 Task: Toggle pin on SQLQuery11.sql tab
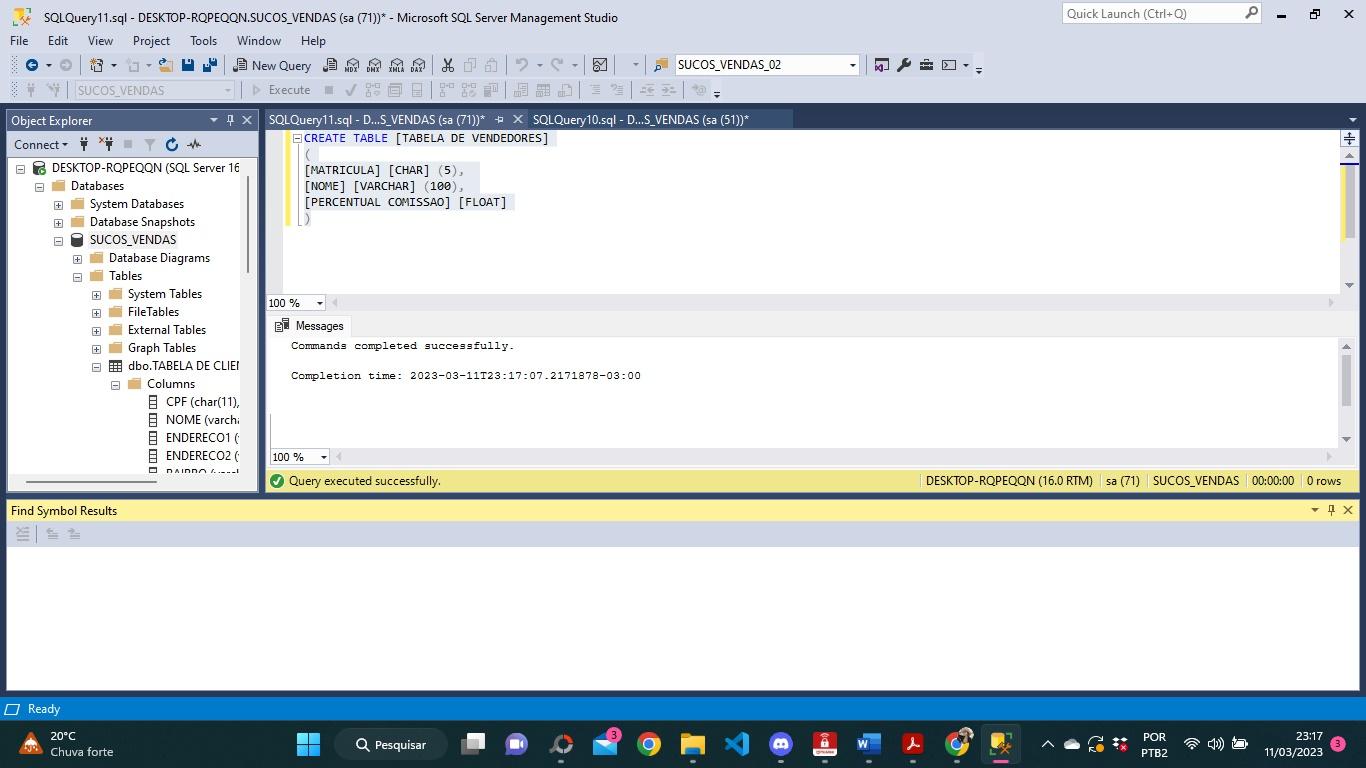coord(499,119)
